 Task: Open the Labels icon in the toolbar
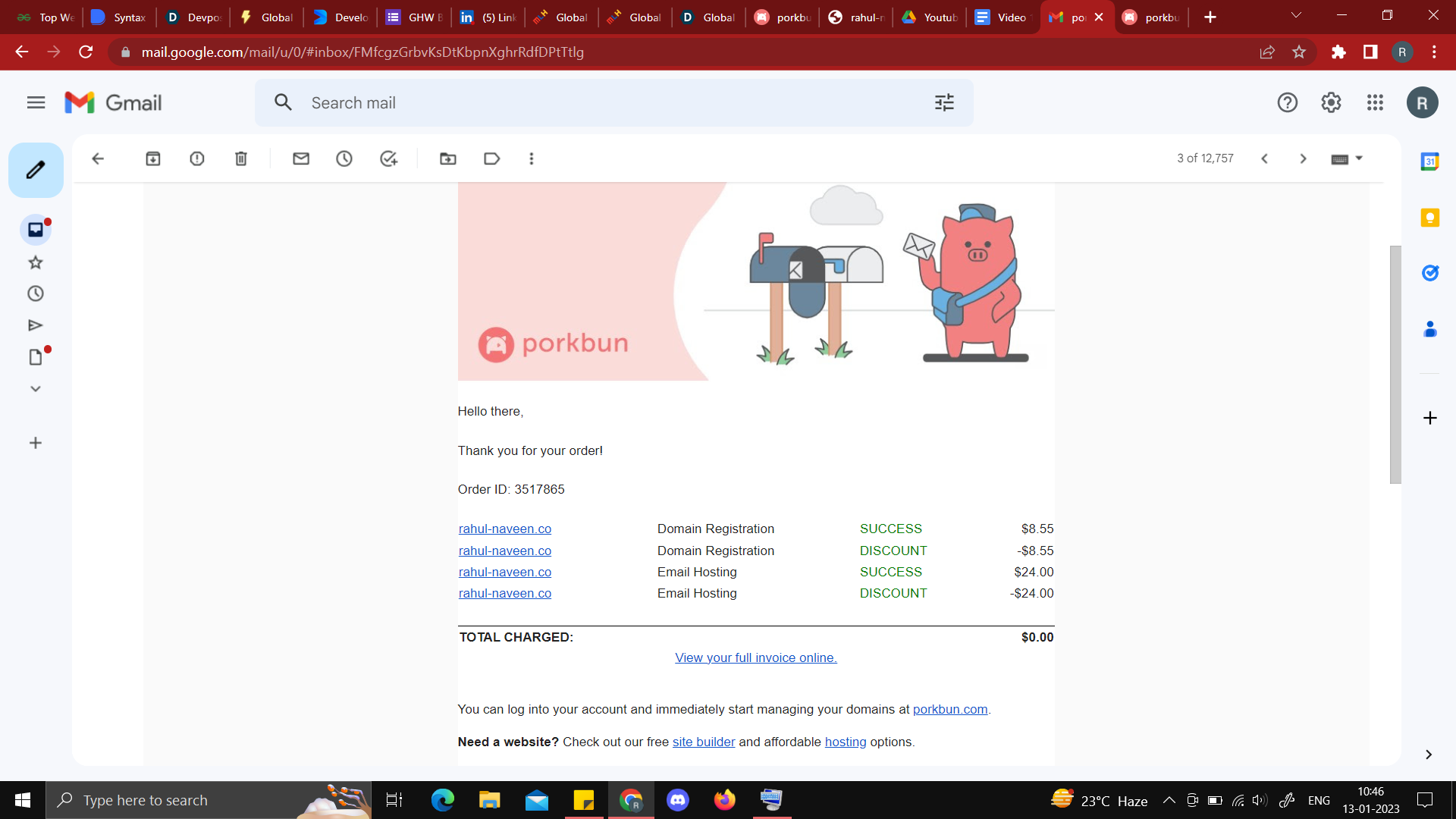491,158
